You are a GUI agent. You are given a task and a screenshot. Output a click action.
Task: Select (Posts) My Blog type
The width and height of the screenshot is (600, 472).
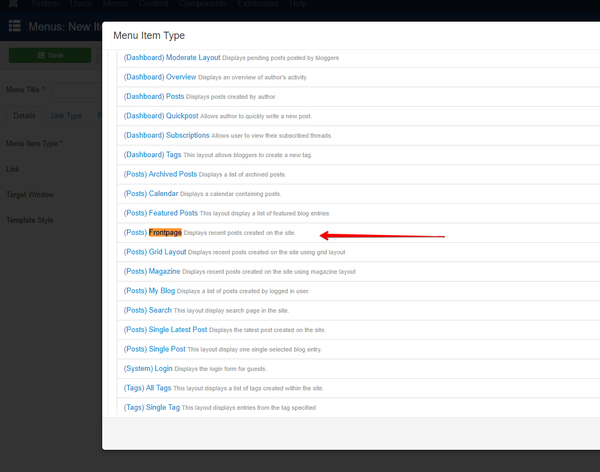coord(149,291)
